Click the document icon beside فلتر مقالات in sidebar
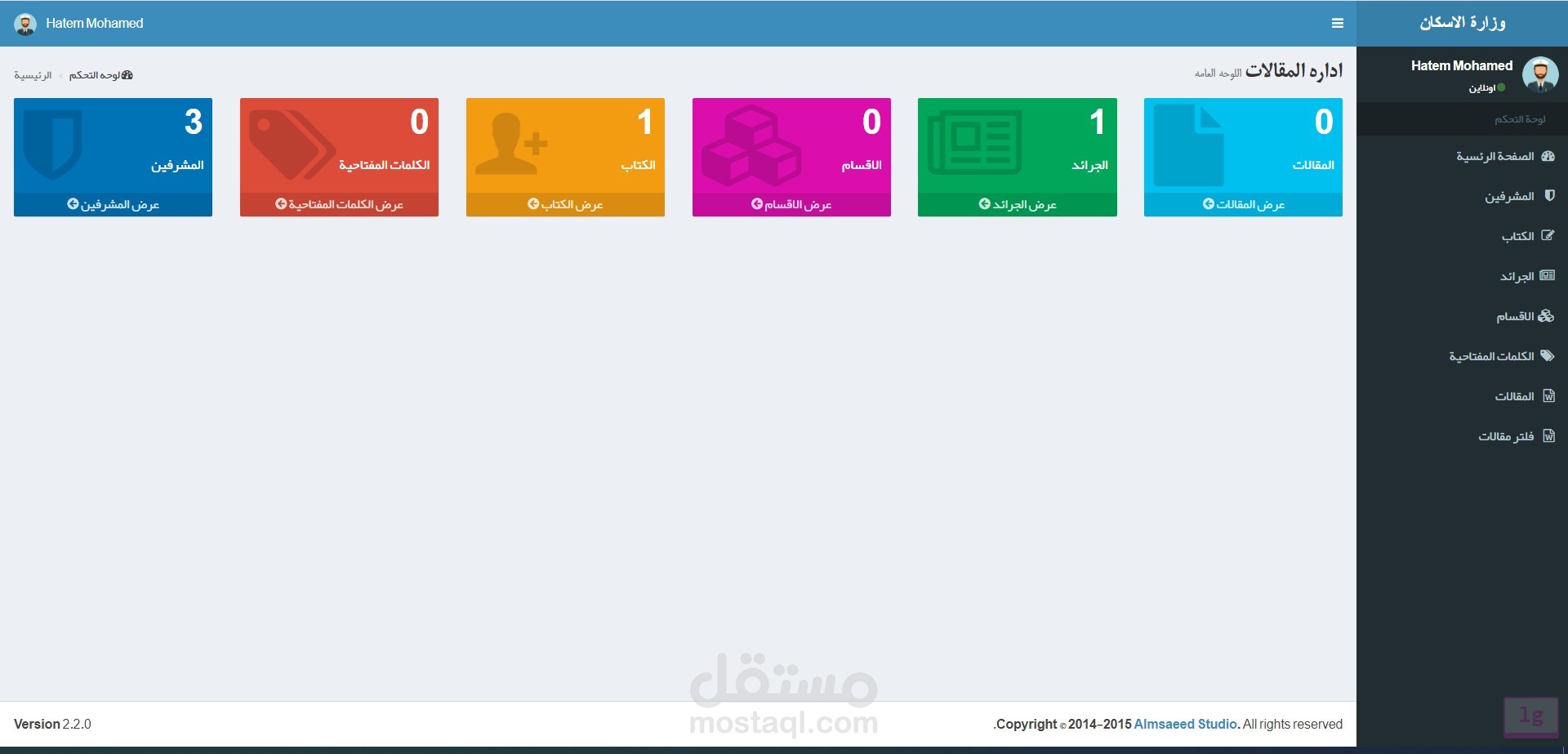 (x=1549, y=436)
